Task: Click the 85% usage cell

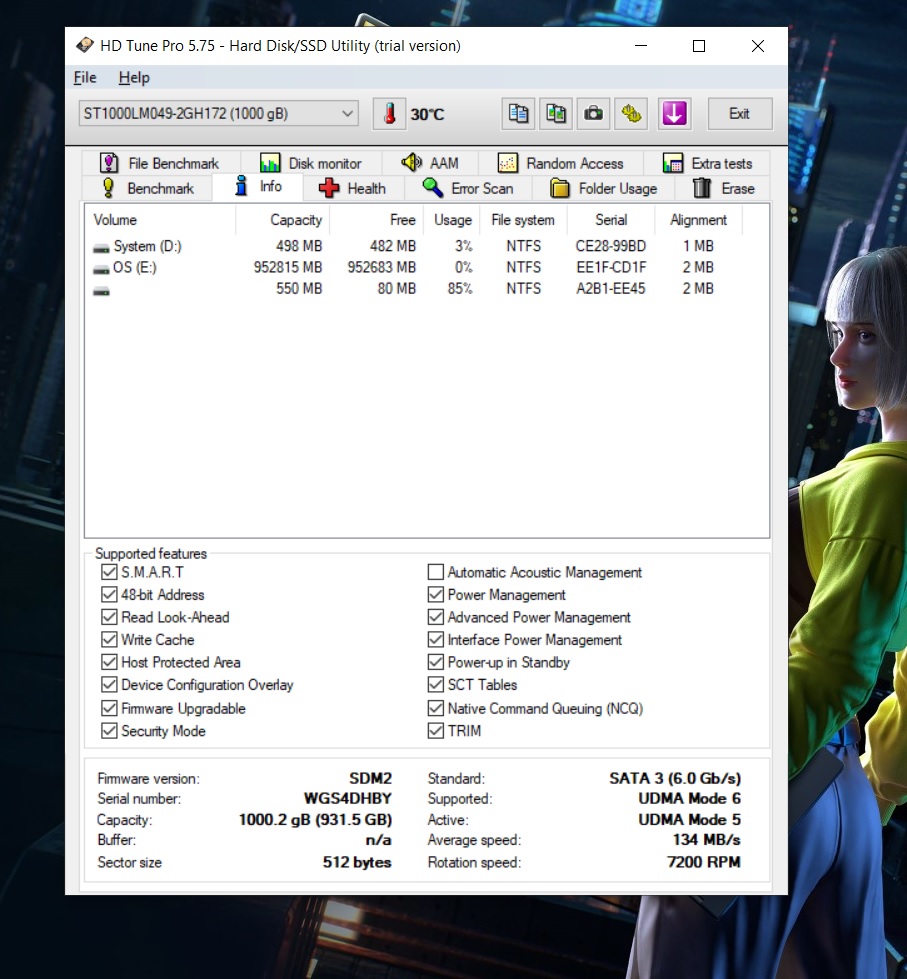Action: click(460, 288)
